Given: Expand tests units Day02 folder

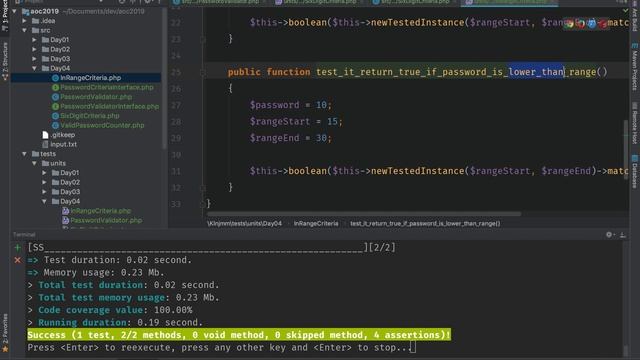Looking at the screenshot, I should coord(44,182).
